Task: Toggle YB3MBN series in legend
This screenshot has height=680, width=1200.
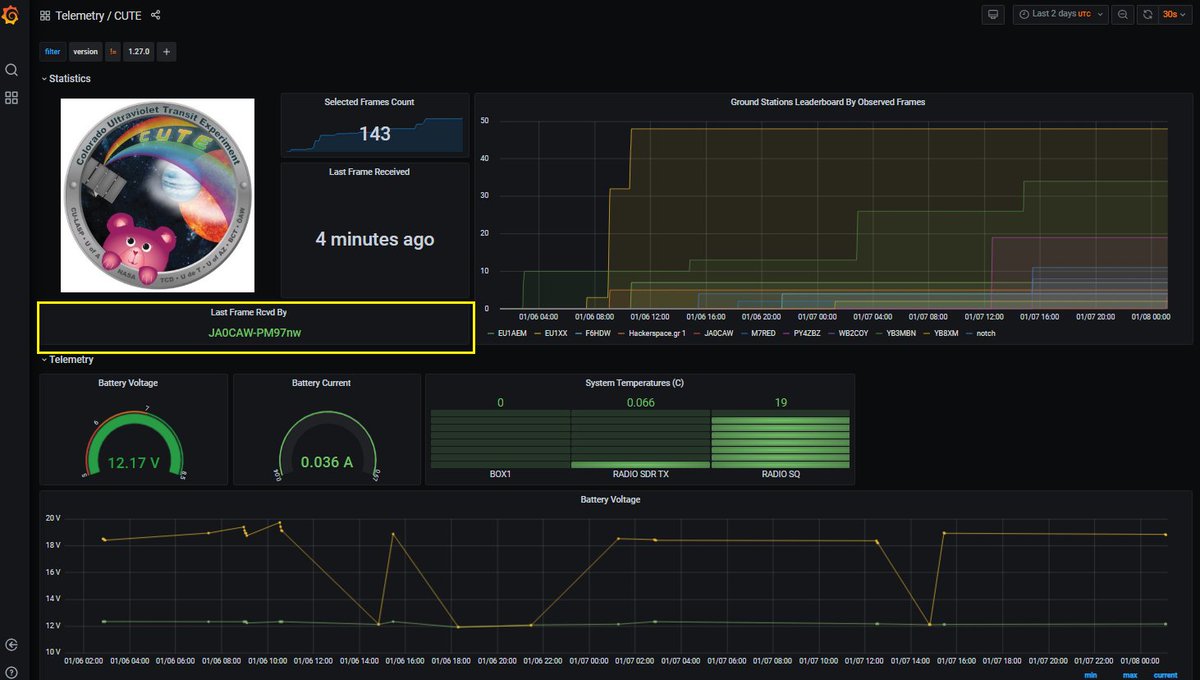Action: (901, 333)
